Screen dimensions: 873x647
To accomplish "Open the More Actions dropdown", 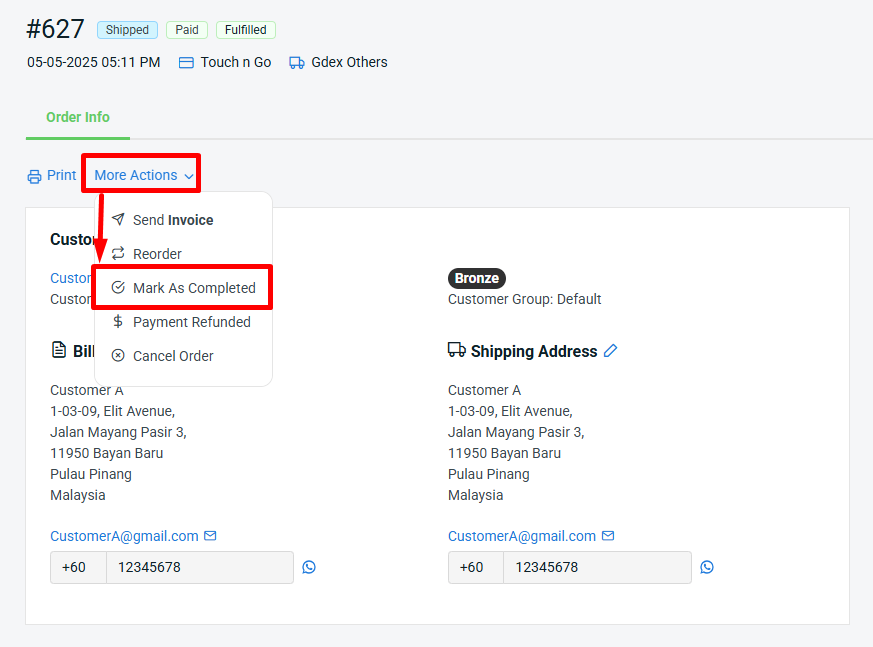I will tap(136, 175).
